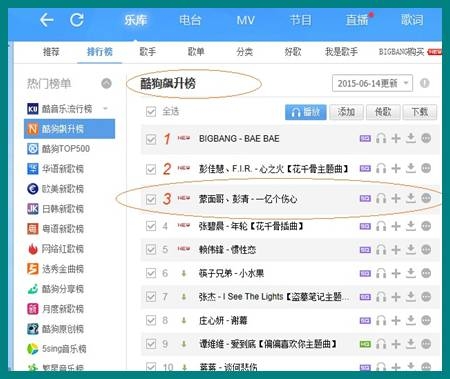Uncheck the 心之火 song checkbox
Screen dimensions: 450x379
click(x=151, y=169)
